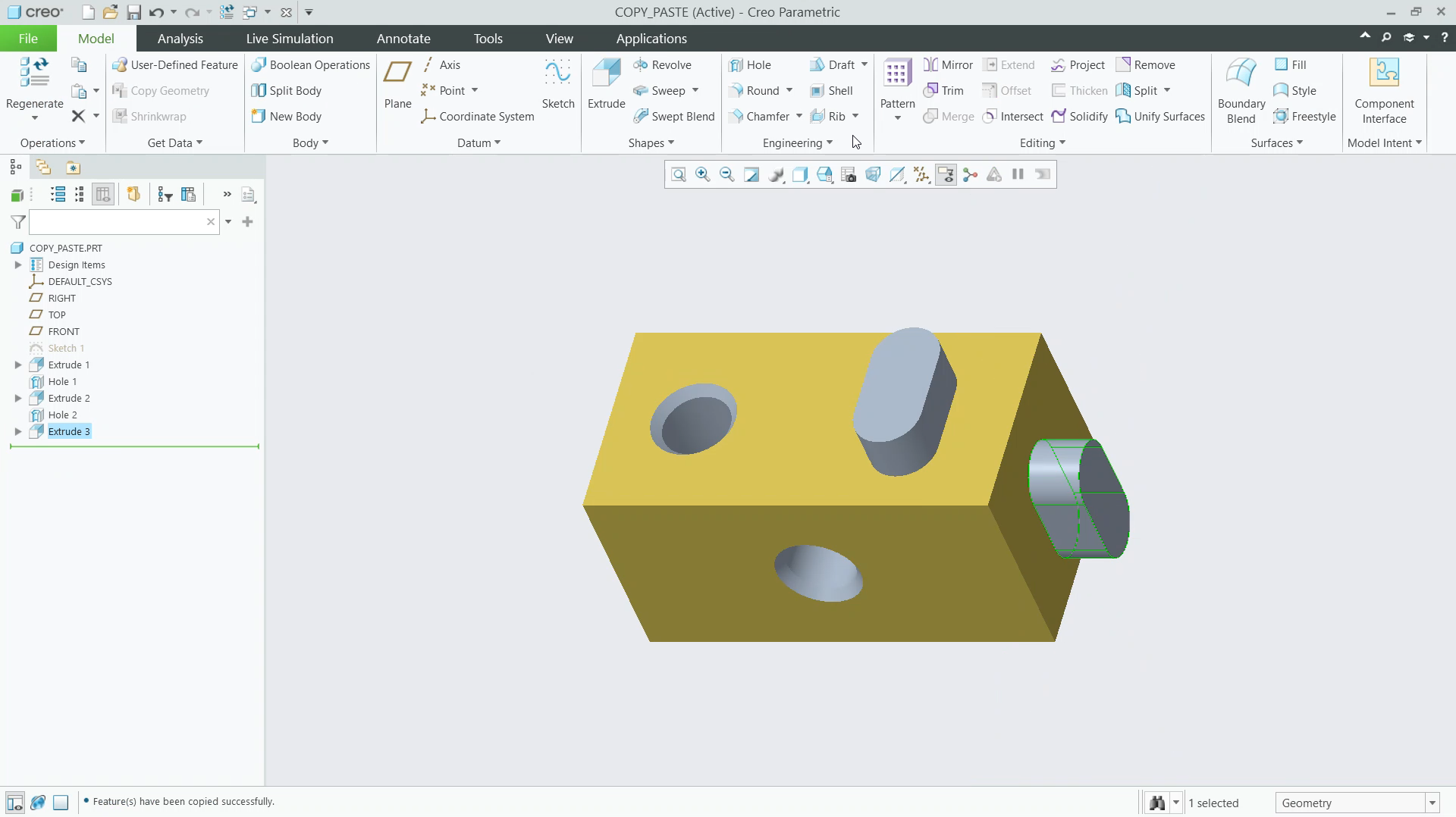Click the Component Interface icon
Image resolution: width=1456 pixels, height=817 pixels.
tap(1384, 74)
